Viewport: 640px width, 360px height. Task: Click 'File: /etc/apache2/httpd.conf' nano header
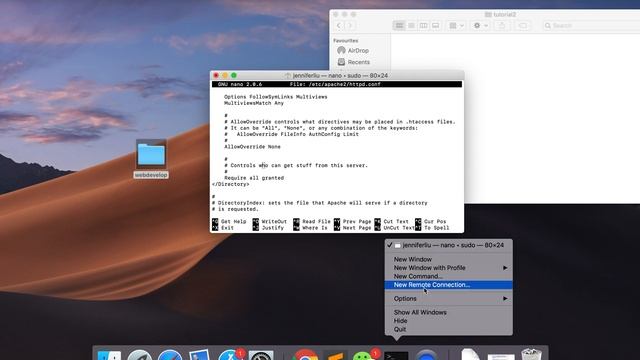click(335, 84)
